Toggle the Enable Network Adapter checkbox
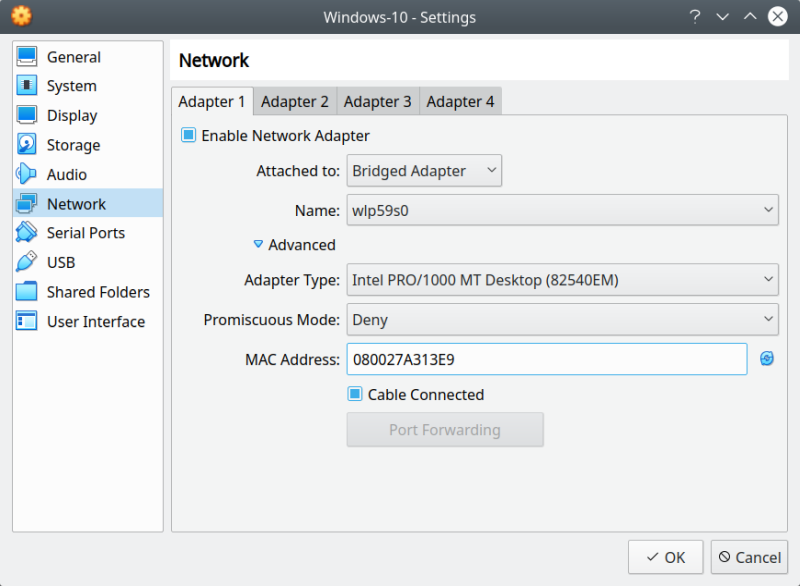 (x=188, y=135)
